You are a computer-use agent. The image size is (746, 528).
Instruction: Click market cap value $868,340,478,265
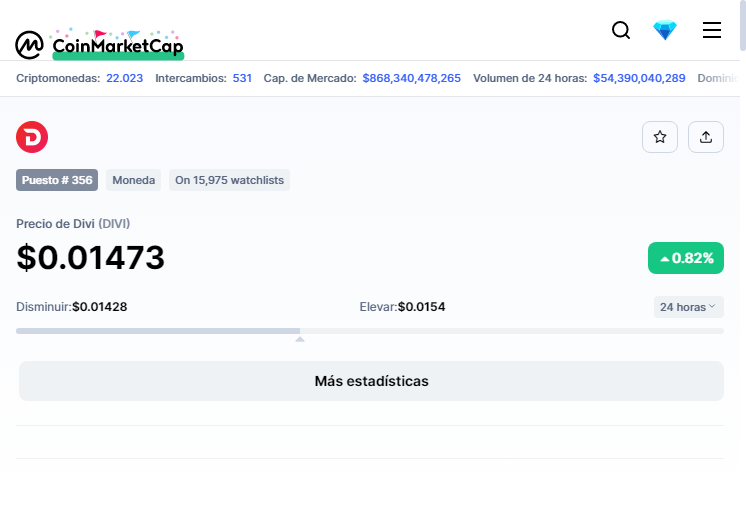[x=412, y=78]
